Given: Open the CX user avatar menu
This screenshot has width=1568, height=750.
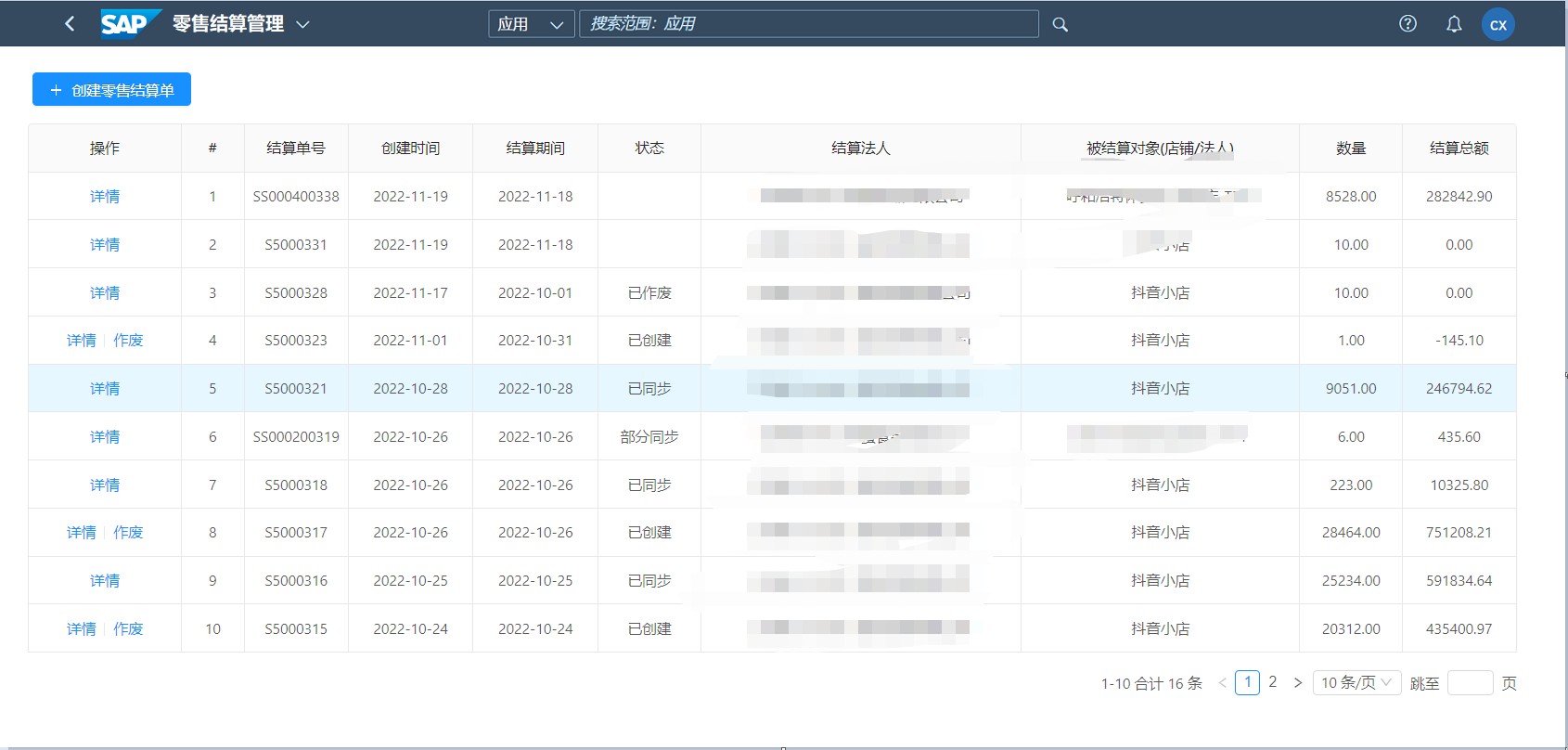Looking at the screenshot, I should pos(1498,25).
